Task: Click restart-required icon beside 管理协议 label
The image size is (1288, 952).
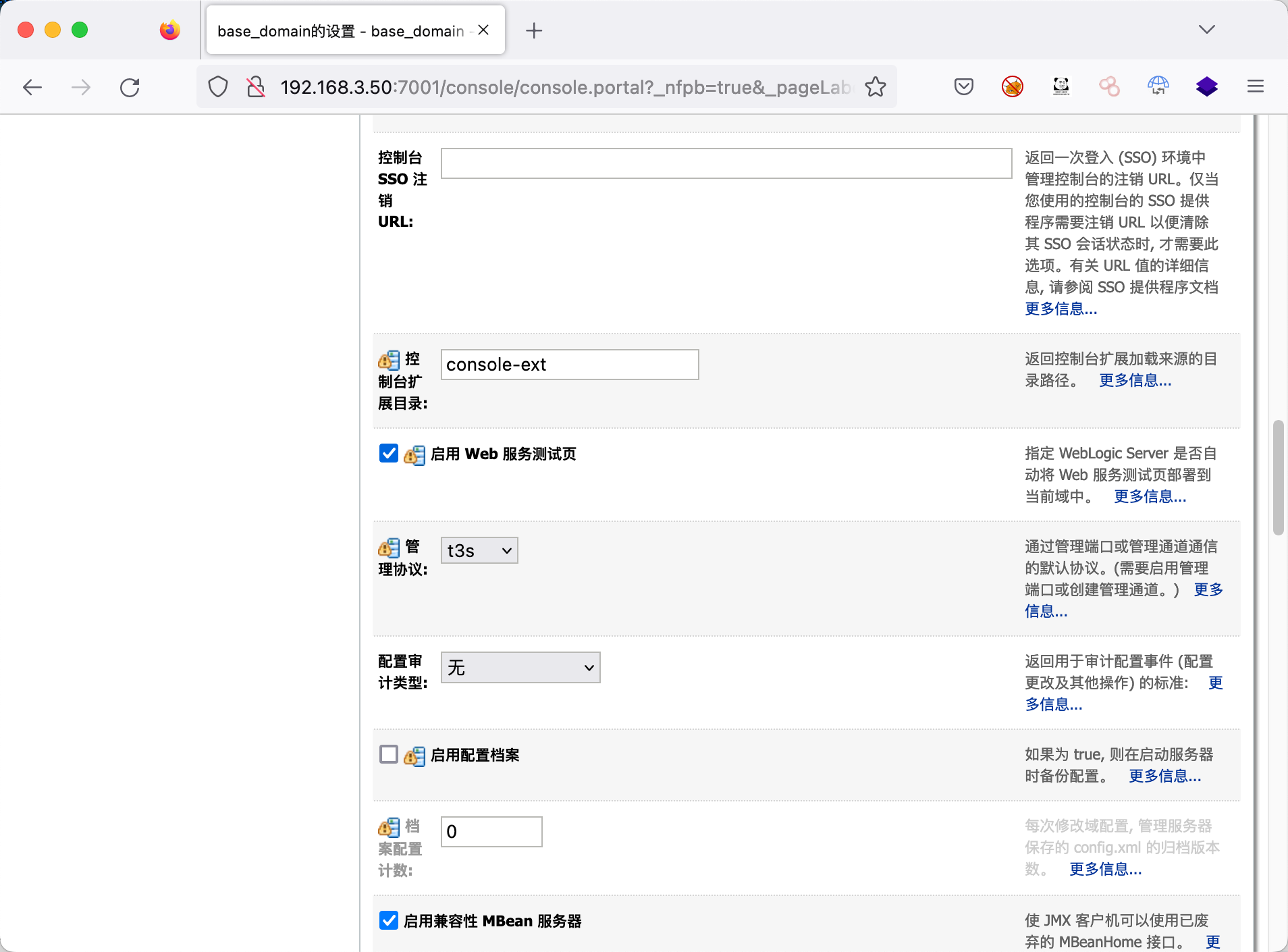Action: coord(389,548)
